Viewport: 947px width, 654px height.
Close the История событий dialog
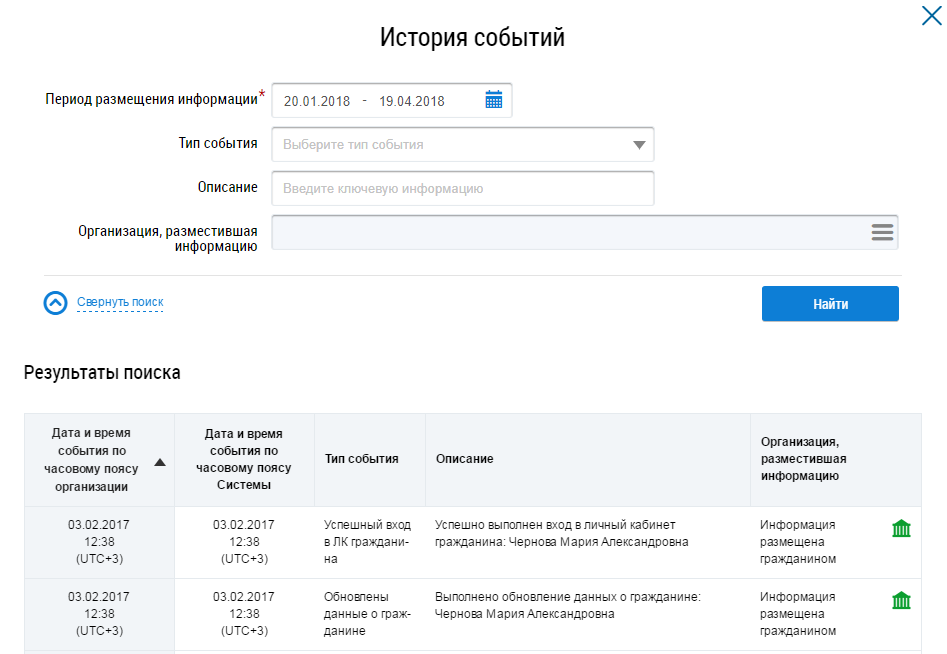point(930,16)
